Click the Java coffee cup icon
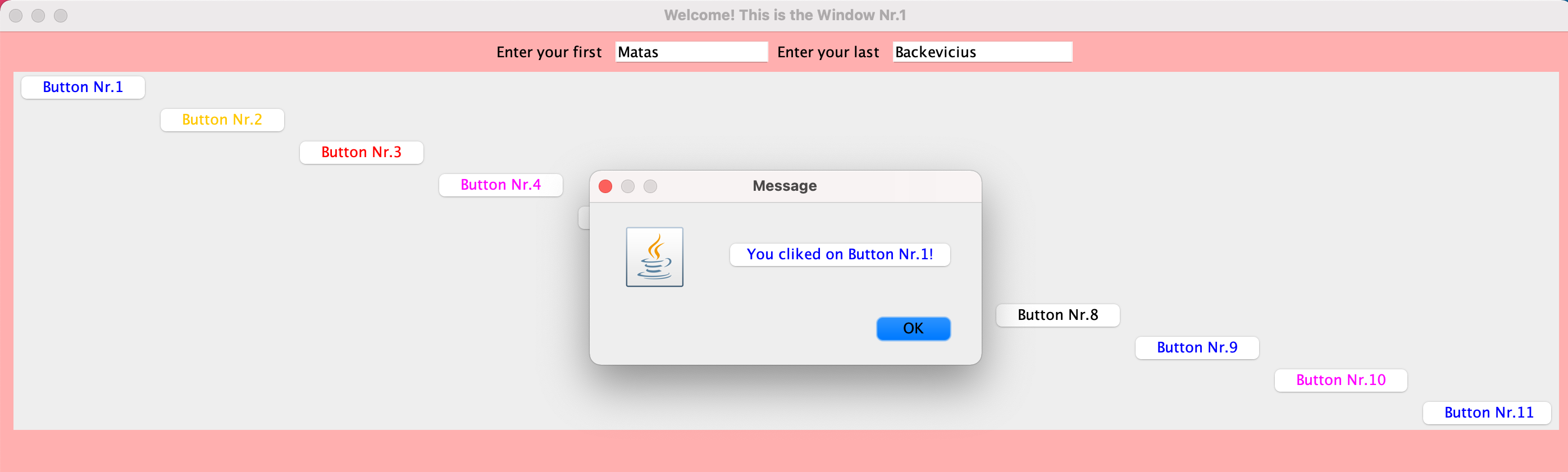 tap(654, 256)
